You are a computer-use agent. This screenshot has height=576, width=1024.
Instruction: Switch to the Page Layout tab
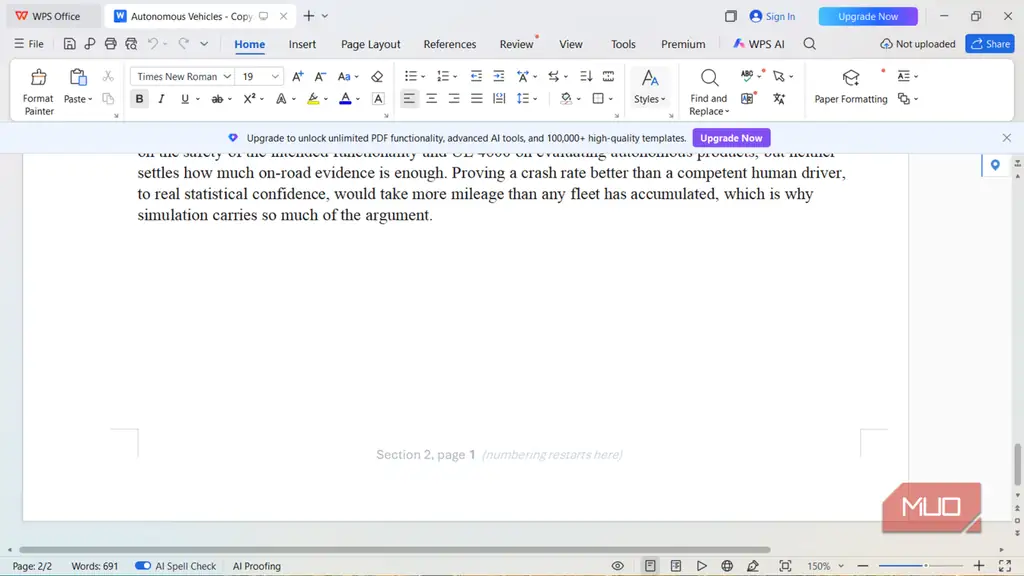[x=370, y=44]
